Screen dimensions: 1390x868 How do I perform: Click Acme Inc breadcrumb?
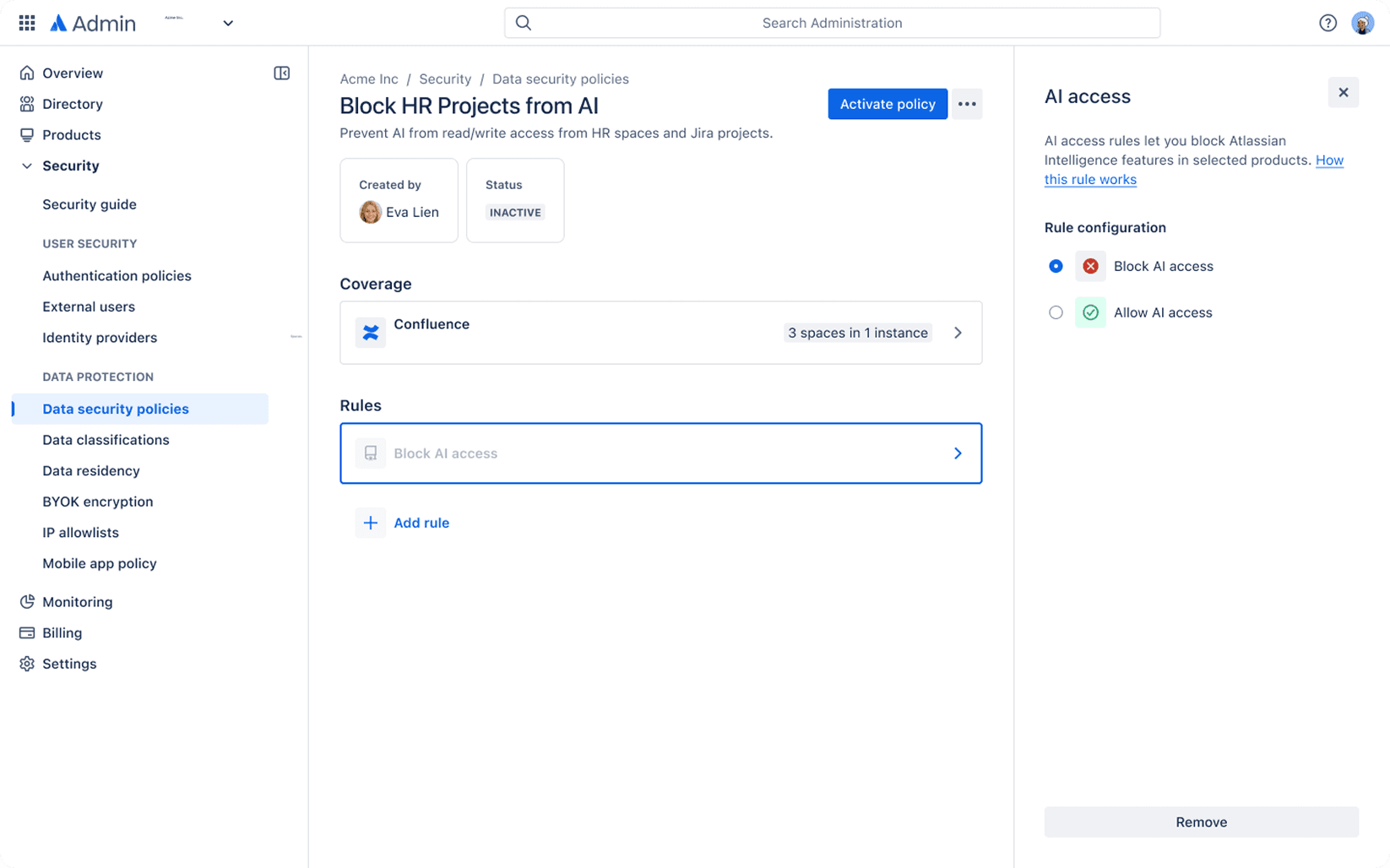[x=369, y=79]
